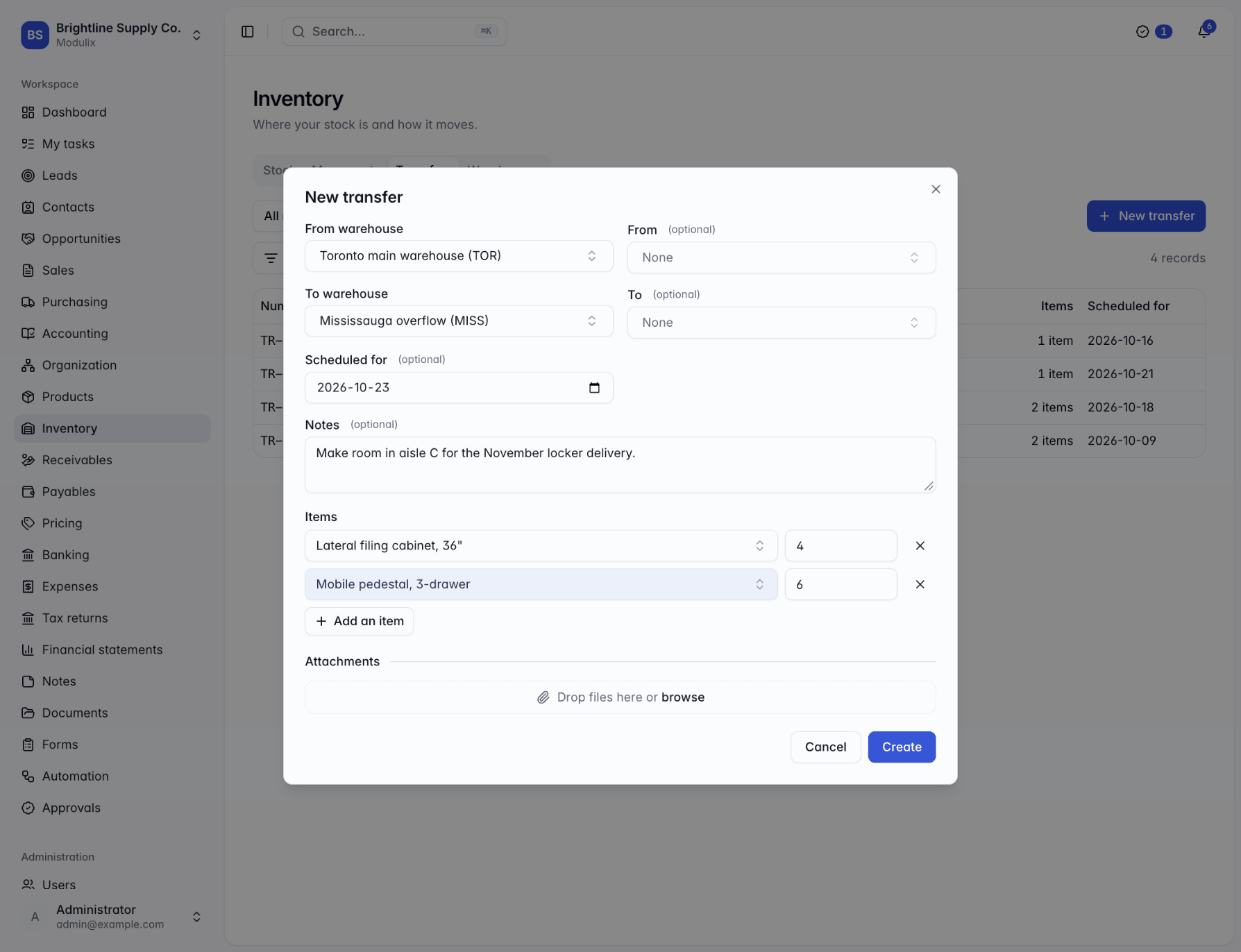Open Contacts from the sidebar

pos(112,207)
